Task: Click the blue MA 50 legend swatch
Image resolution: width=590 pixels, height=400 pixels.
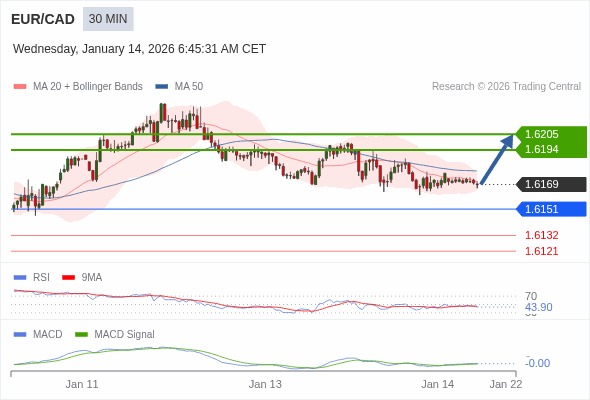Action: click(162, 87)
